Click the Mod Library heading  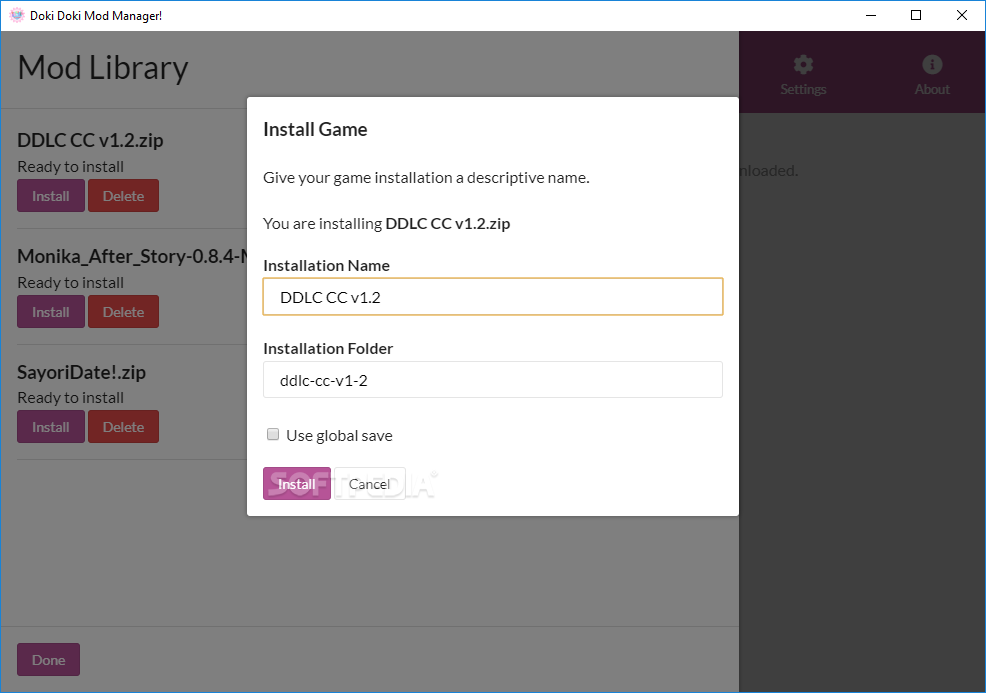coord(103,68)
